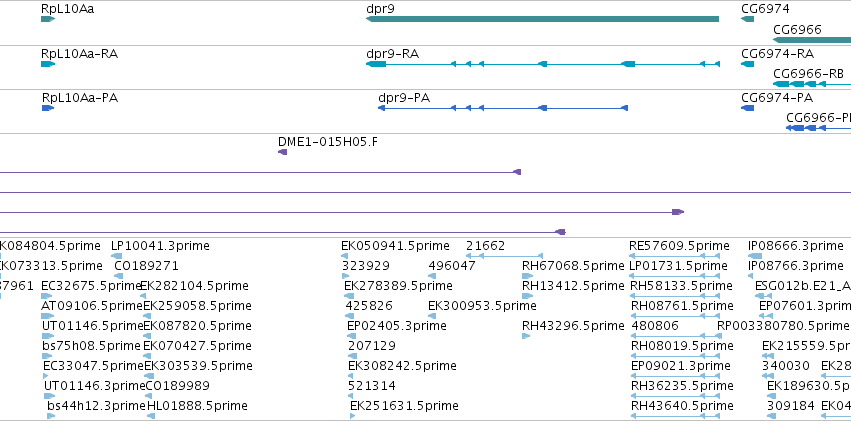Click the EK278389.5prime EST label
Image resolution: width=851 pixels, height=421 pixels.
click(398, 285)
